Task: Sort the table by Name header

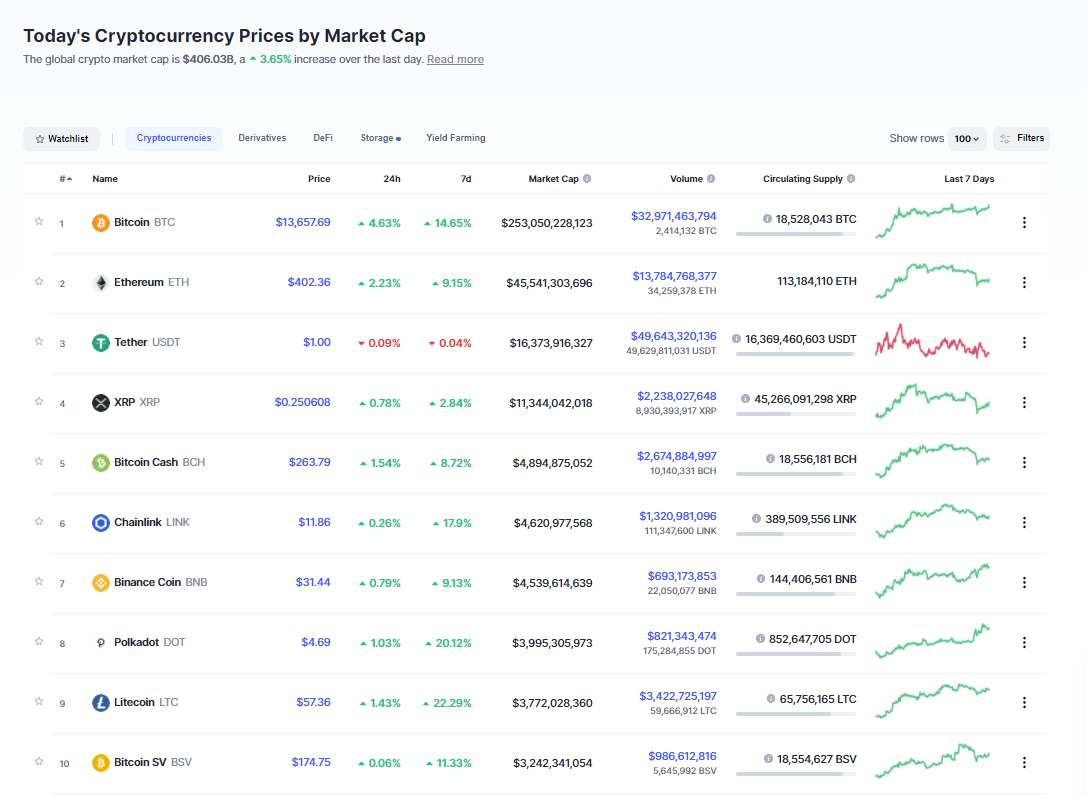Action: (105, 179)
